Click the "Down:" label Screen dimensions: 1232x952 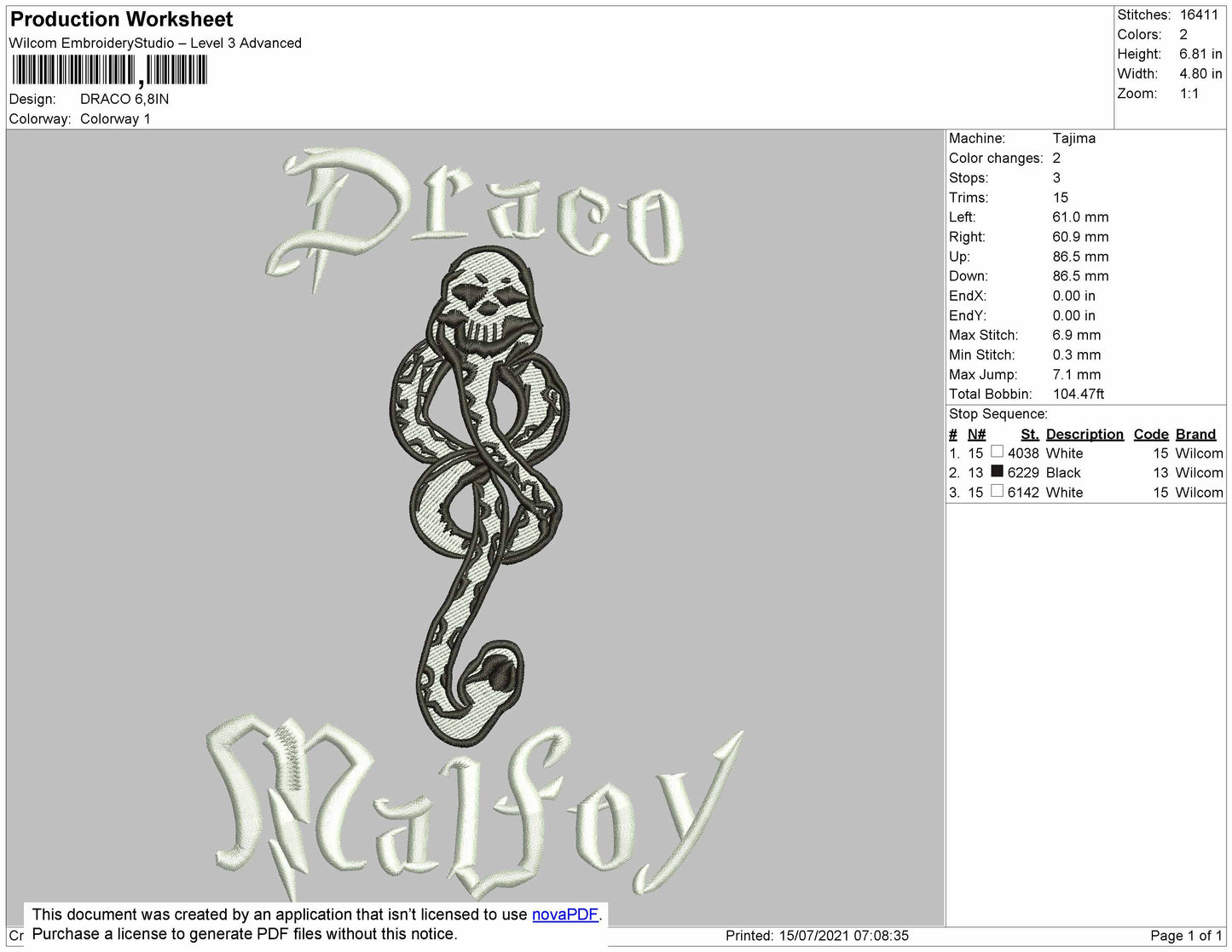click(x=969, y=276)
